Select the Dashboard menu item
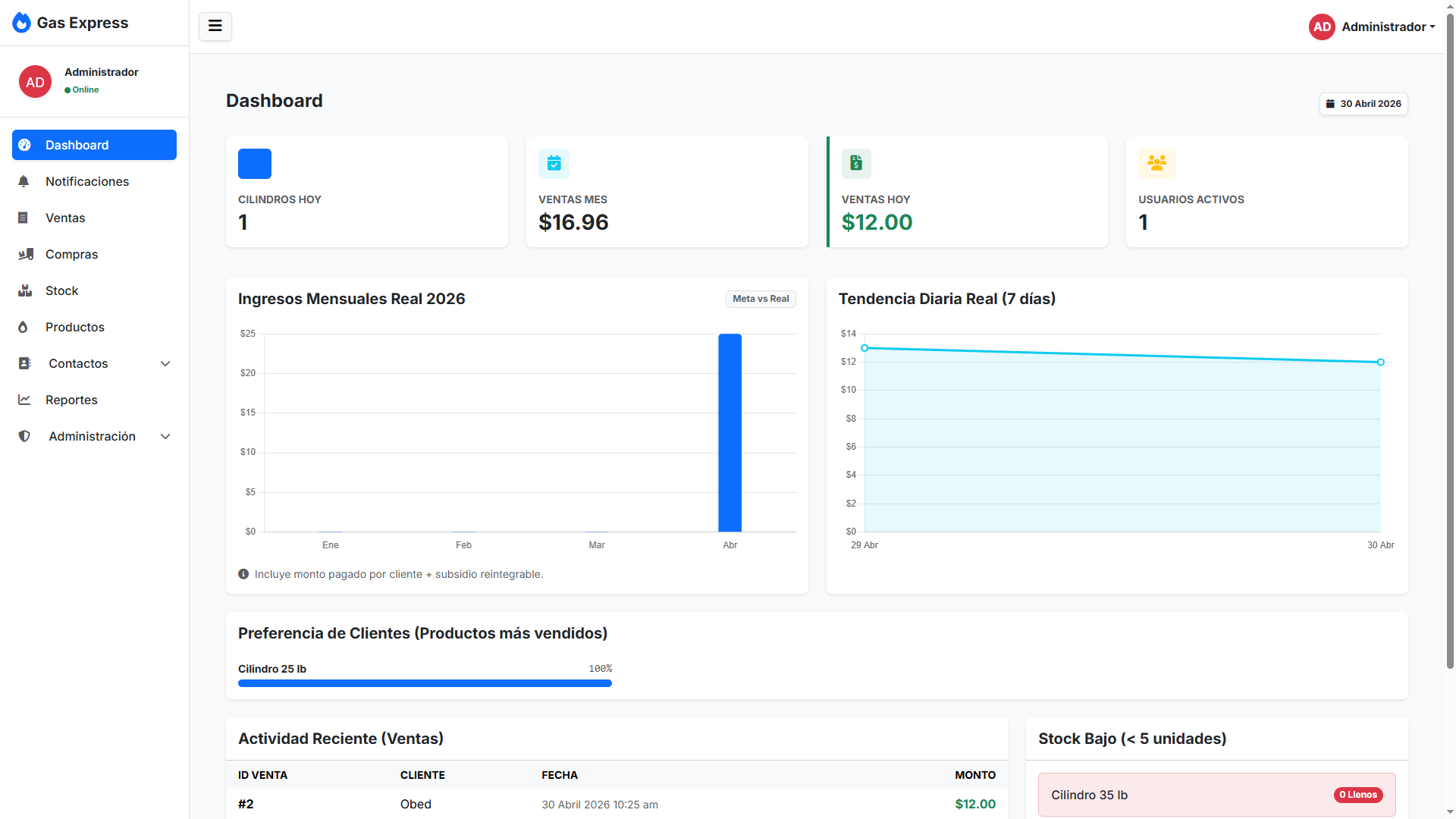 point(94,145)
